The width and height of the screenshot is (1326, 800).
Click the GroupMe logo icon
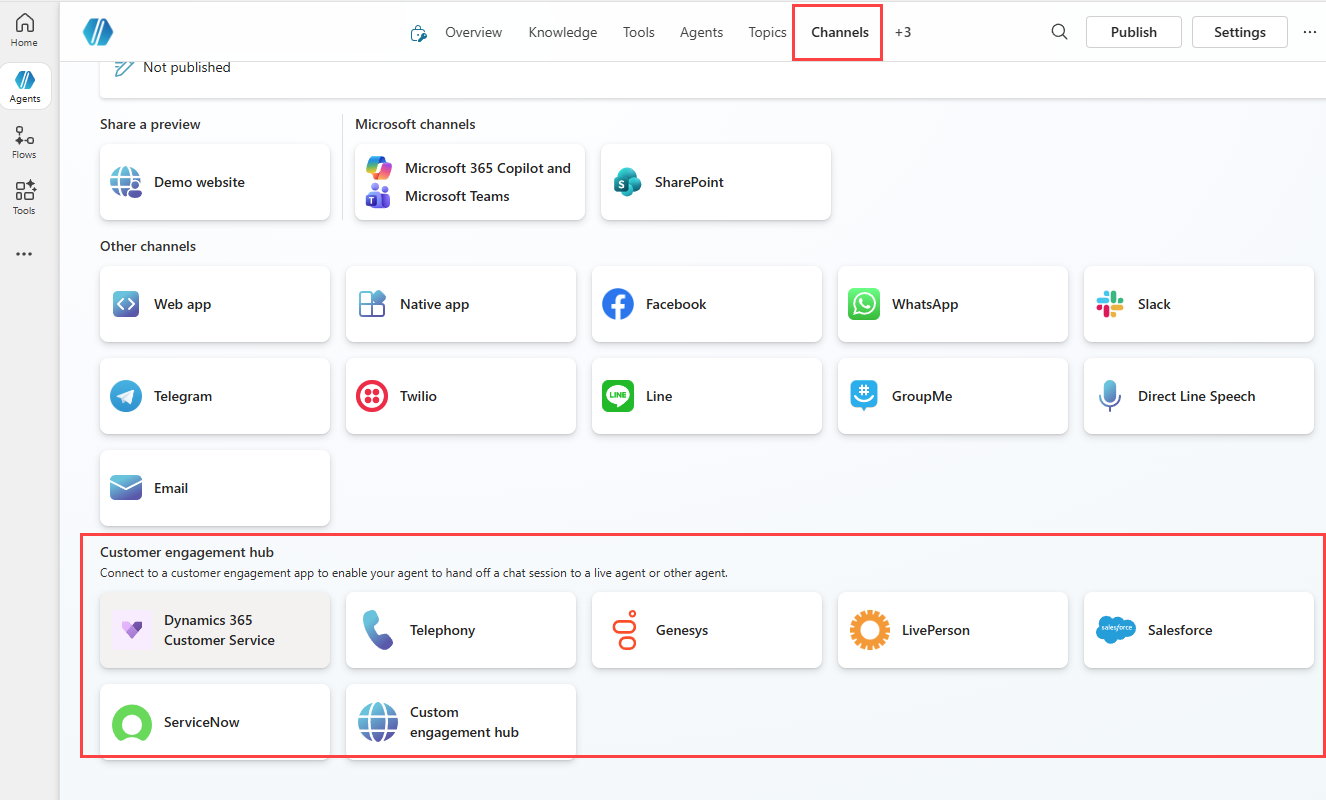[864, 396]
